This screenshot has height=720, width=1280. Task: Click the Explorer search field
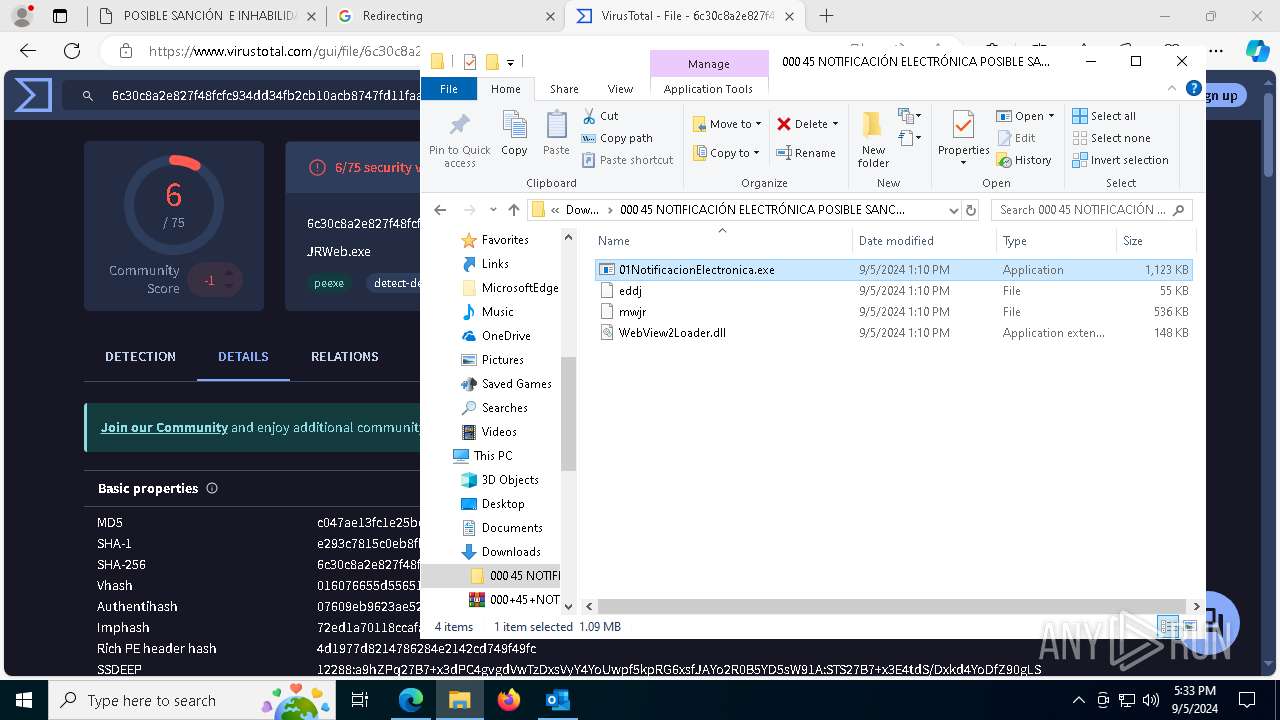(1091, 210)
